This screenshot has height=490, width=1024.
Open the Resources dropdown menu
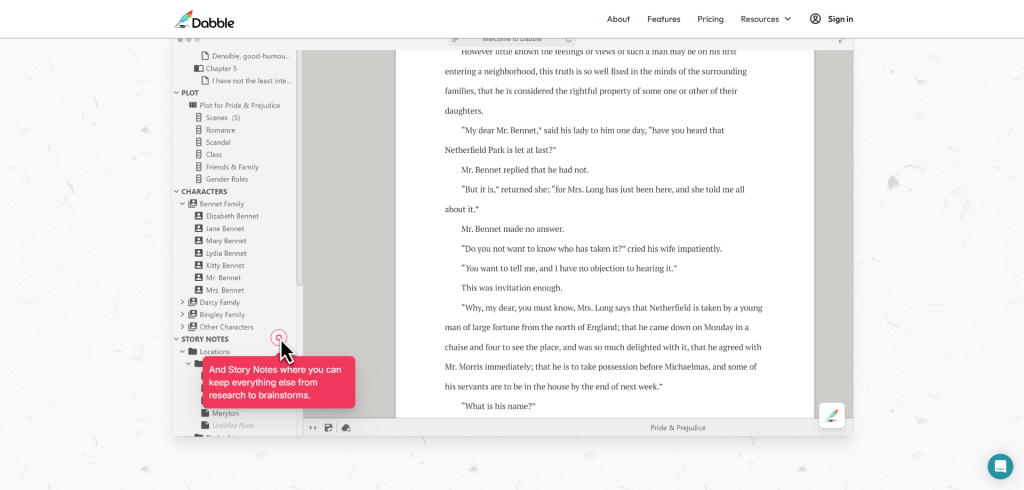pyautogui.click(x=765, y=19)
